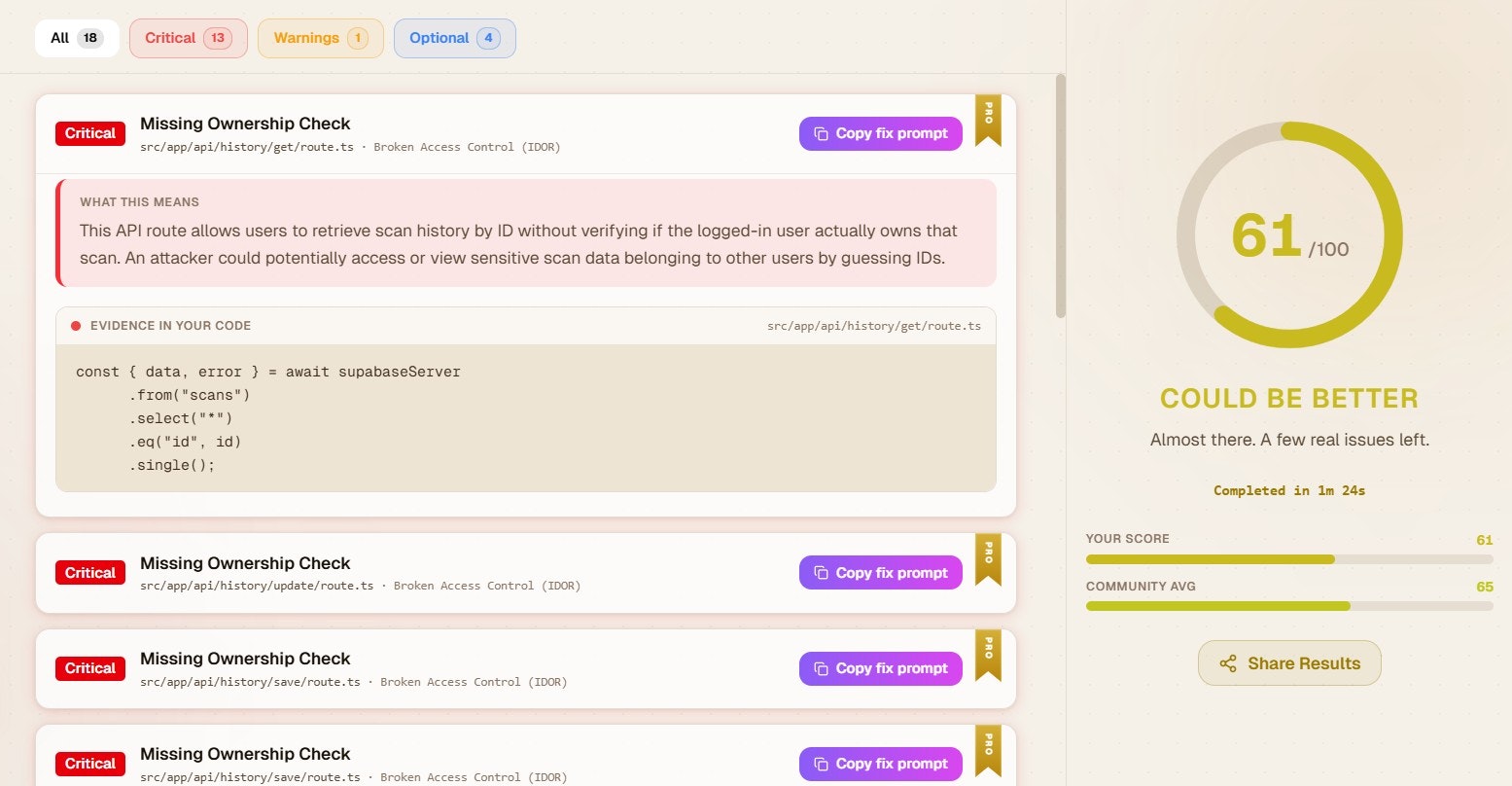Copy fix prompt for history/update route issue

coord(881,573)
